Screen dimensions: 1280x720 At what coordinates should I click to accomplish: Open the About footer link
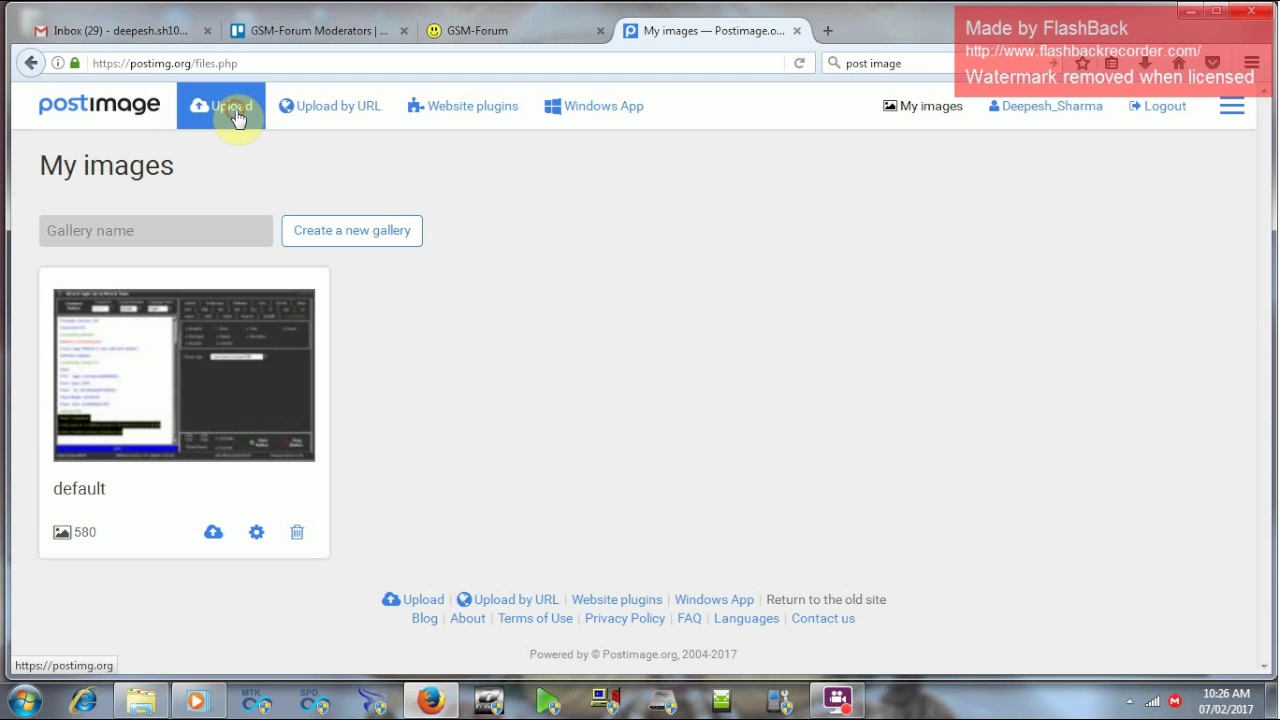coord(467,618)
